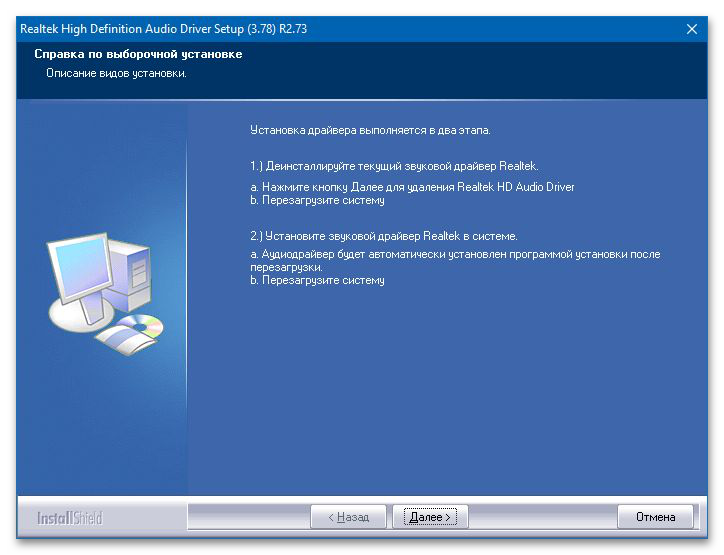This screenshot has height=555, width=724.
Task: Click the first 'b. Перезагрузите систему' line under step 1
Action: click(317, 200)
